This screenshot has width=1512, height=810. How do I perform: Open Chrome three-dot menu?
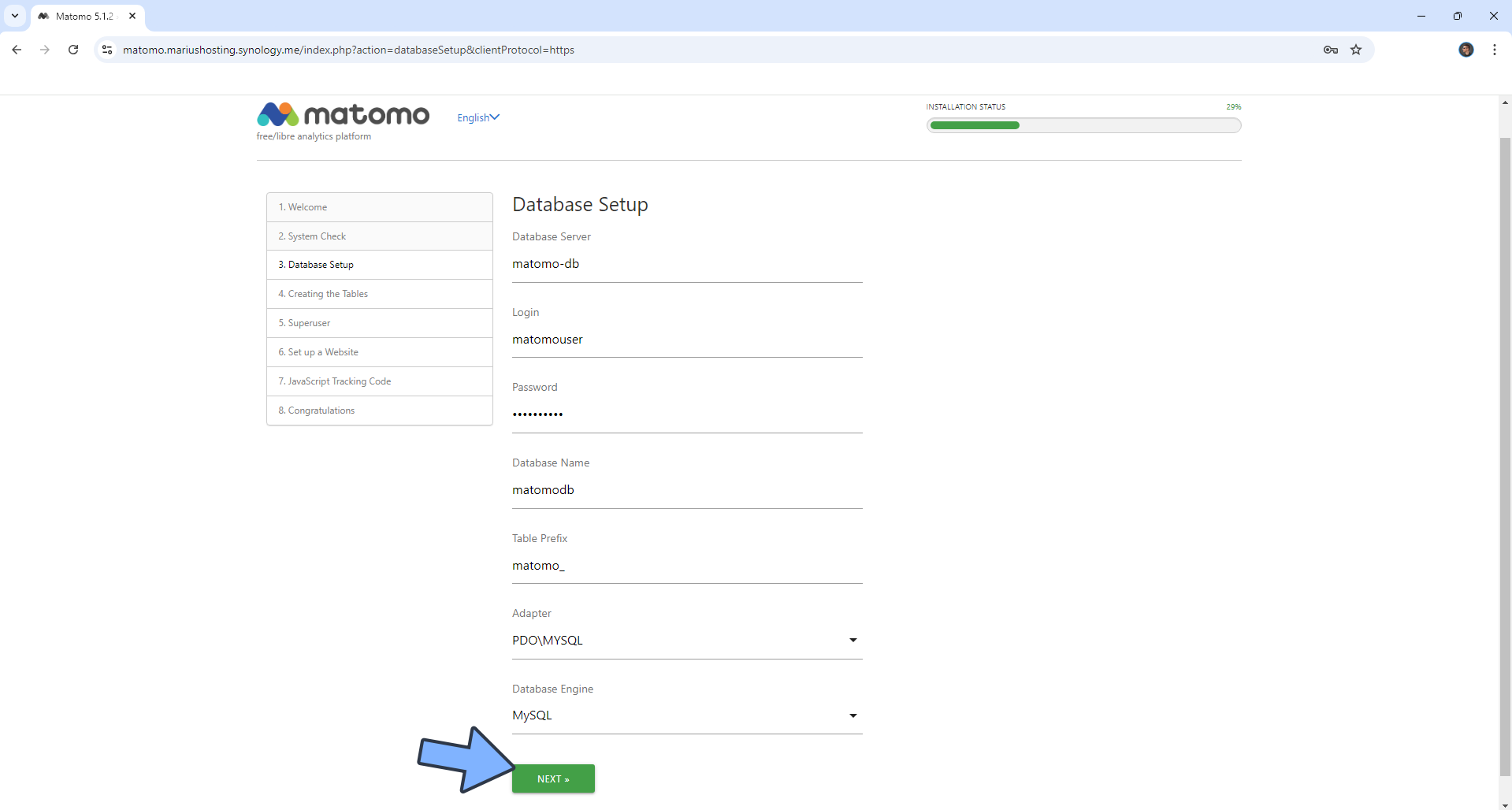pos(1495,50)
